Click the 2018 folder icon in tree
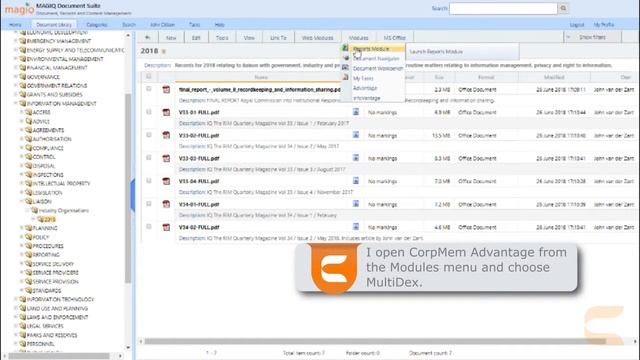640x360 pixels. (x=40, y=219)
